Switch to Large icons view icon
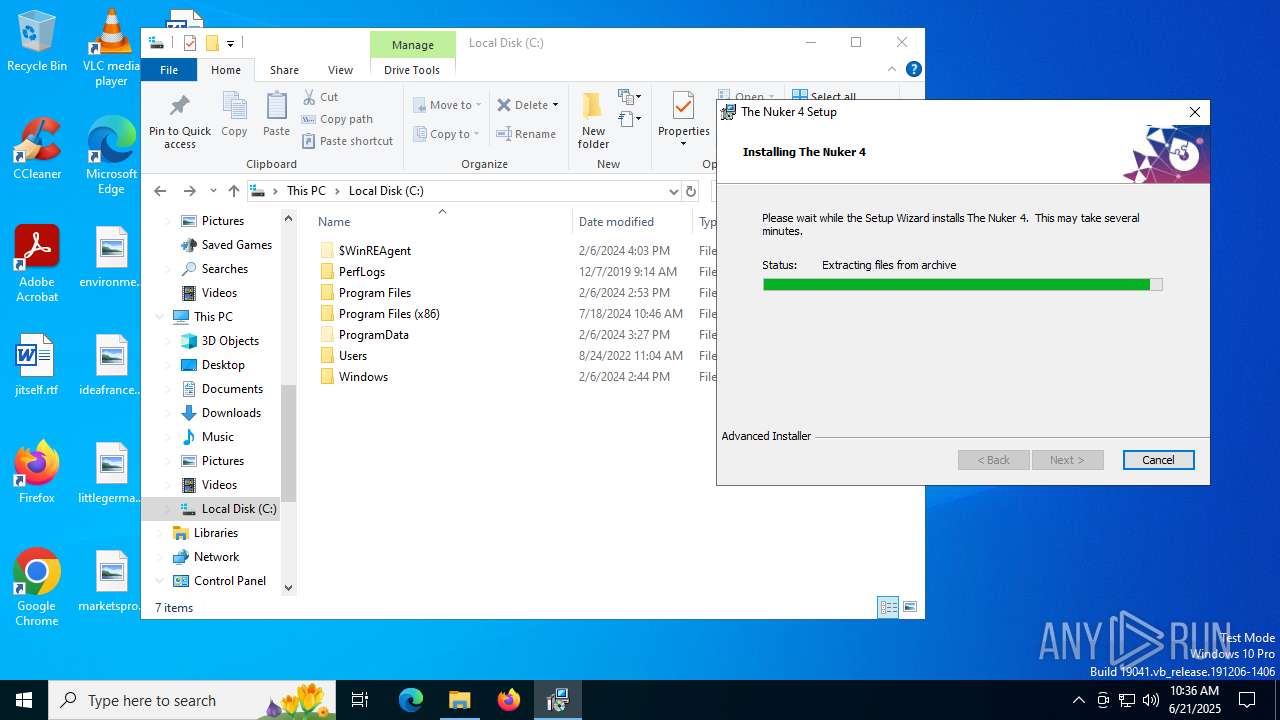Screen dimensions: 1280x720 [x=910, y=607]
